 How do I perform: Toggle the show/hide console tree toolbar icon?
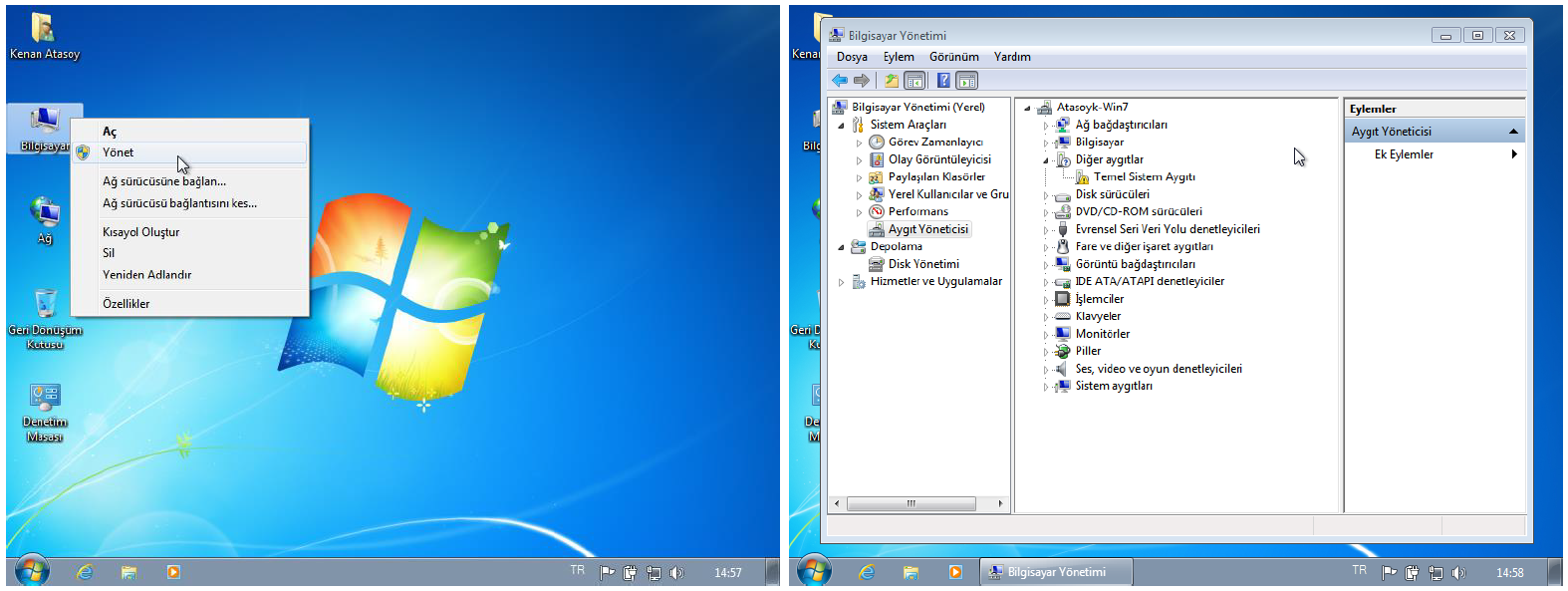915,81
